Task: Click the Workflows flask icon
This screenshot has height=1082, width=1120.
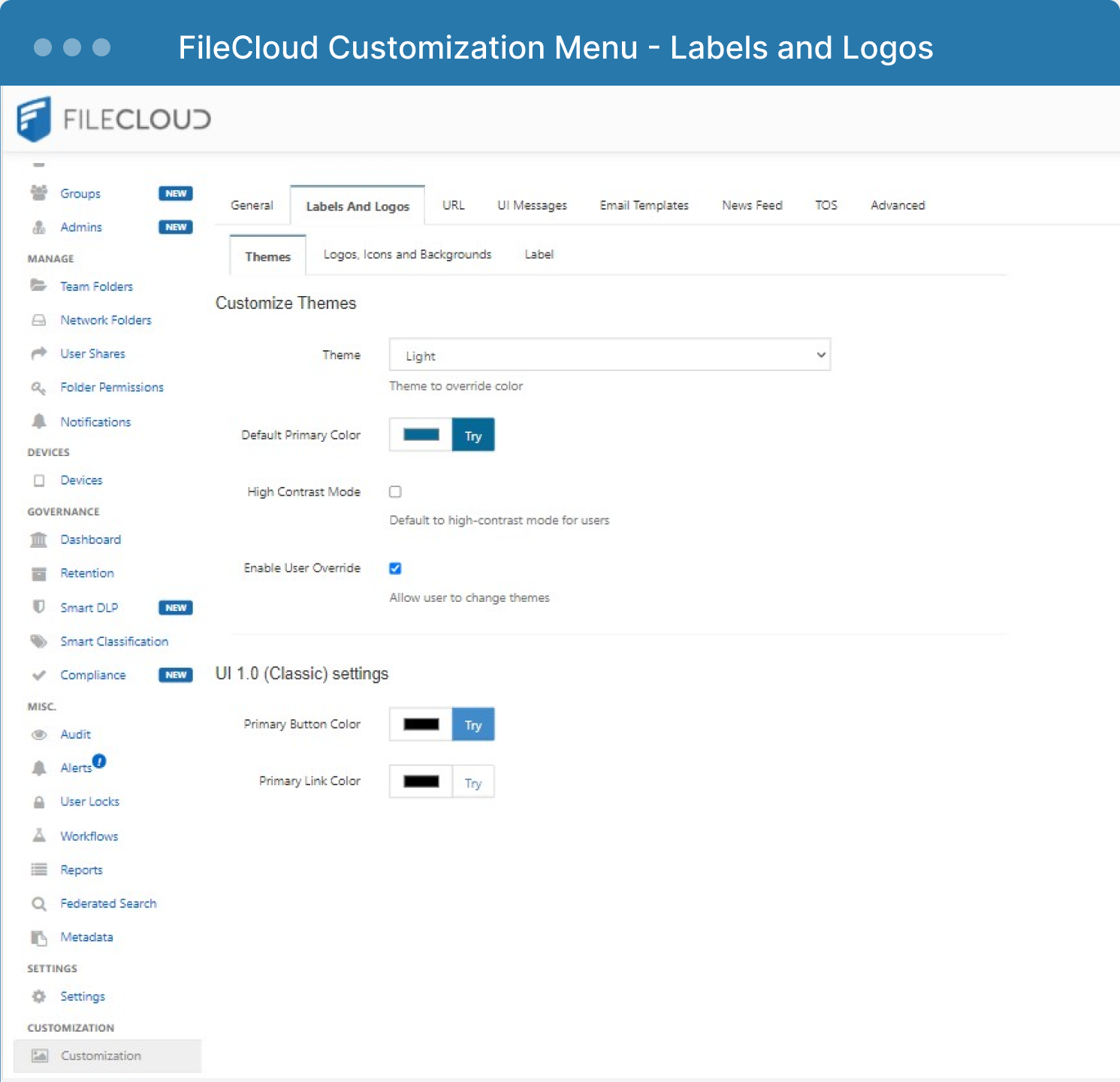Action: click(x=39, y=836)
